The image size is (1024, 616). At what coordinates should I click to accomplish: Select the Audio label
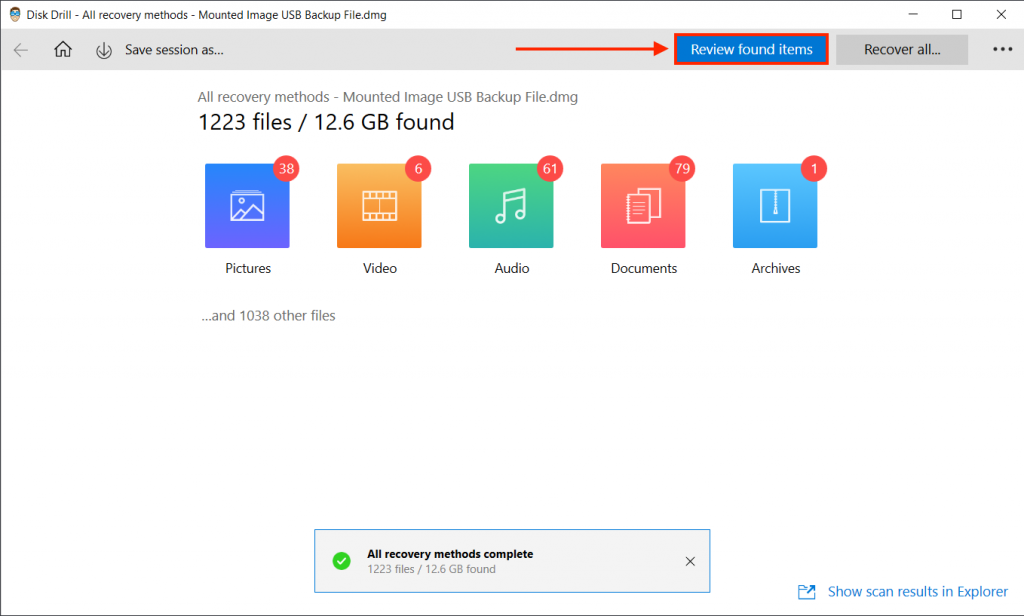[x=512, y=268]
